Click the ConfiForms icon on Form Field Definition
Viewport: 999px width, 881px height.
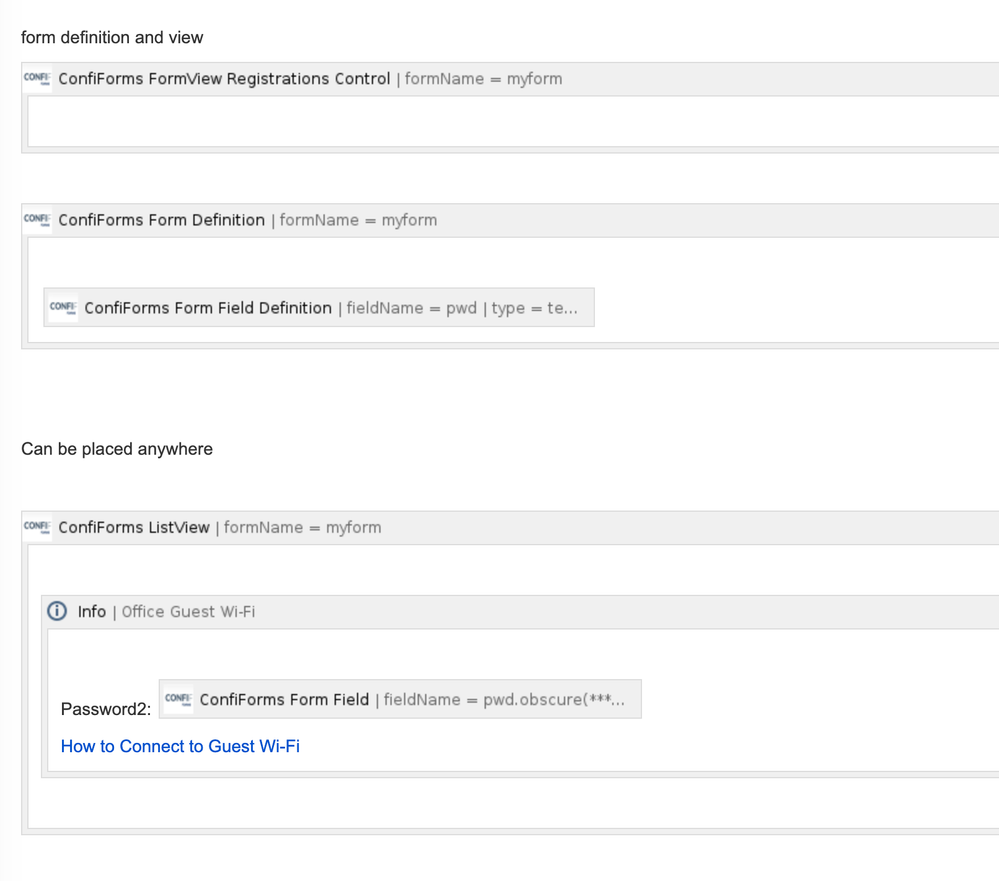point(63,308)
